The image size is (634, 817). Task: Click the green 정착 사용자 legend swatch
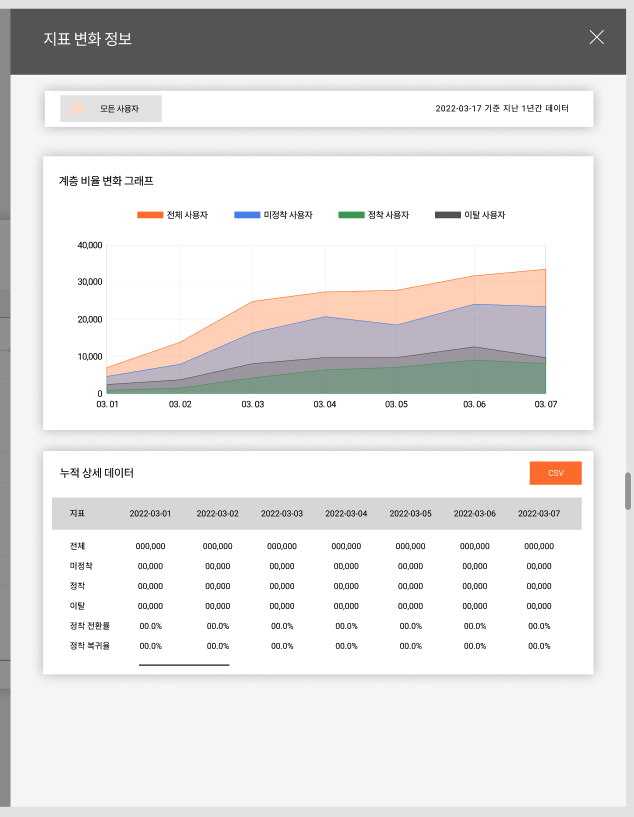click(351, 215)
